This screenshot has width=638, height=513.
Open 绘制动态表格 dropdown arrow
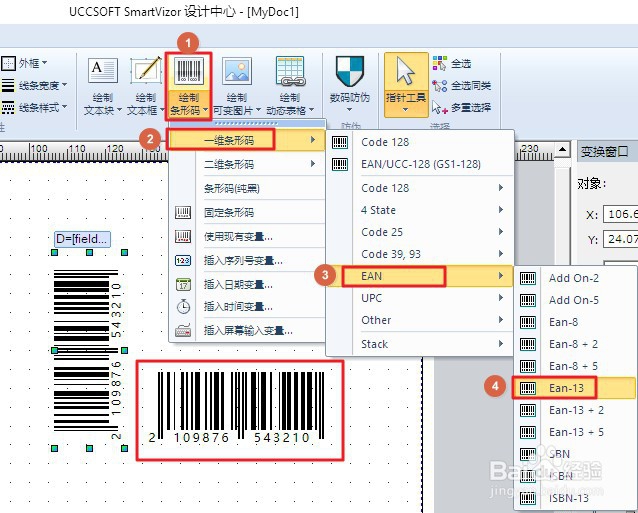coord(311,110)
